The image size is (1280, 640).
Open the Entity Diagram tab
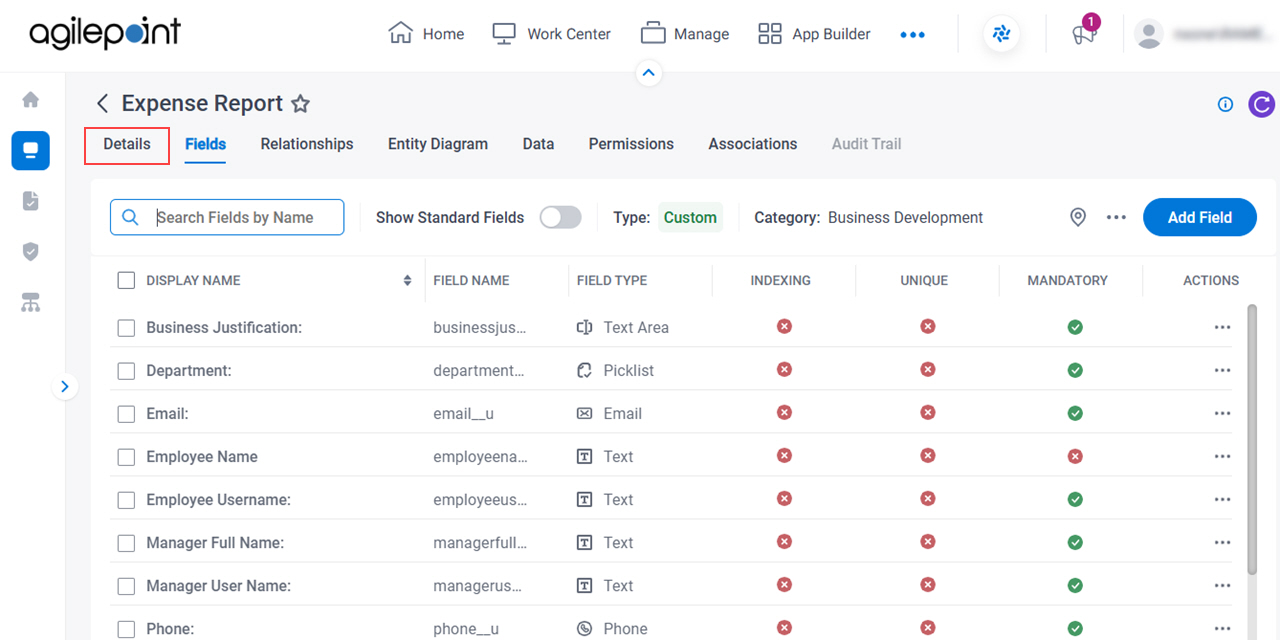pos(438,144)
